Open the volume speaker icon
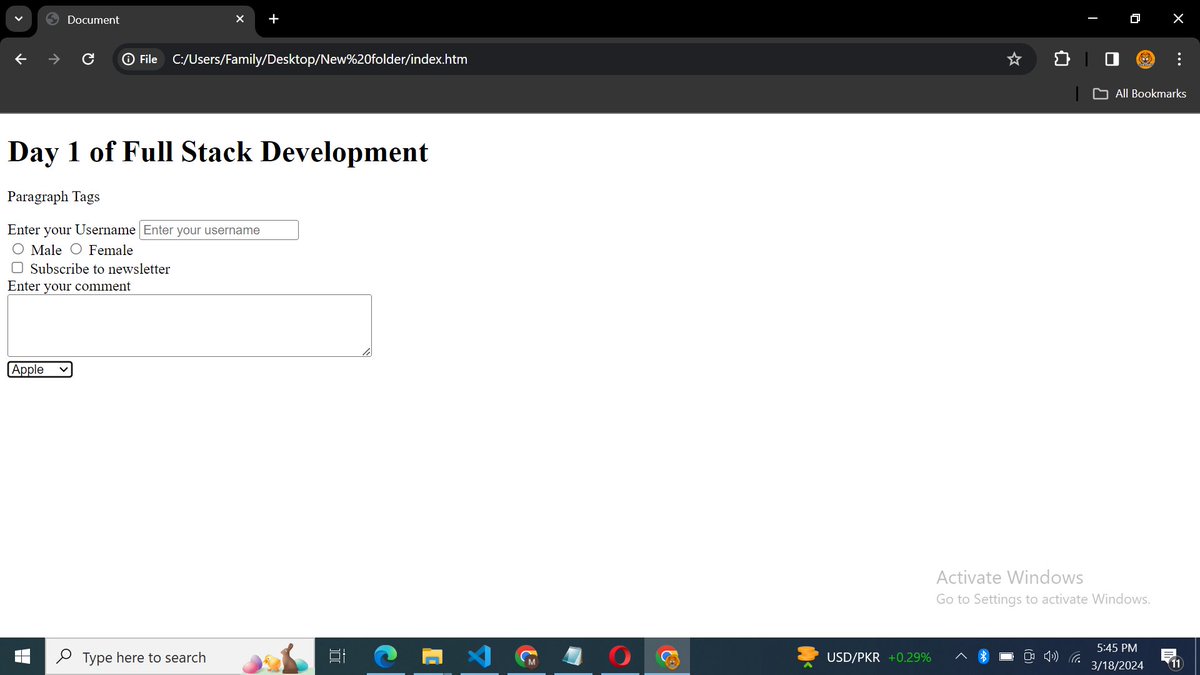The width and height of the screenshot is (1200, 675). (1051, 657)
